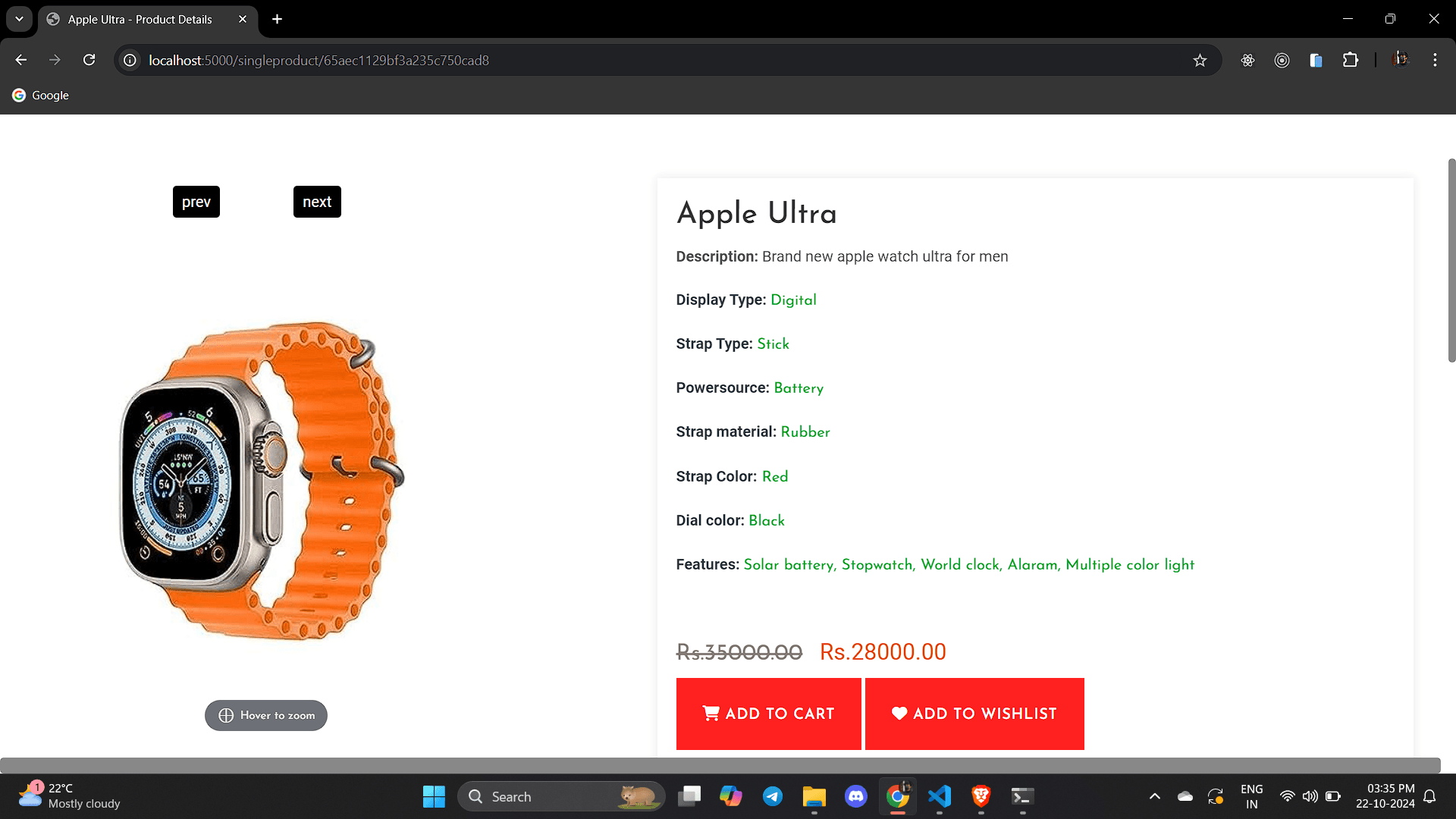Click the Windows taskbar search icon

pyautogui.click(x=478, y=796)
